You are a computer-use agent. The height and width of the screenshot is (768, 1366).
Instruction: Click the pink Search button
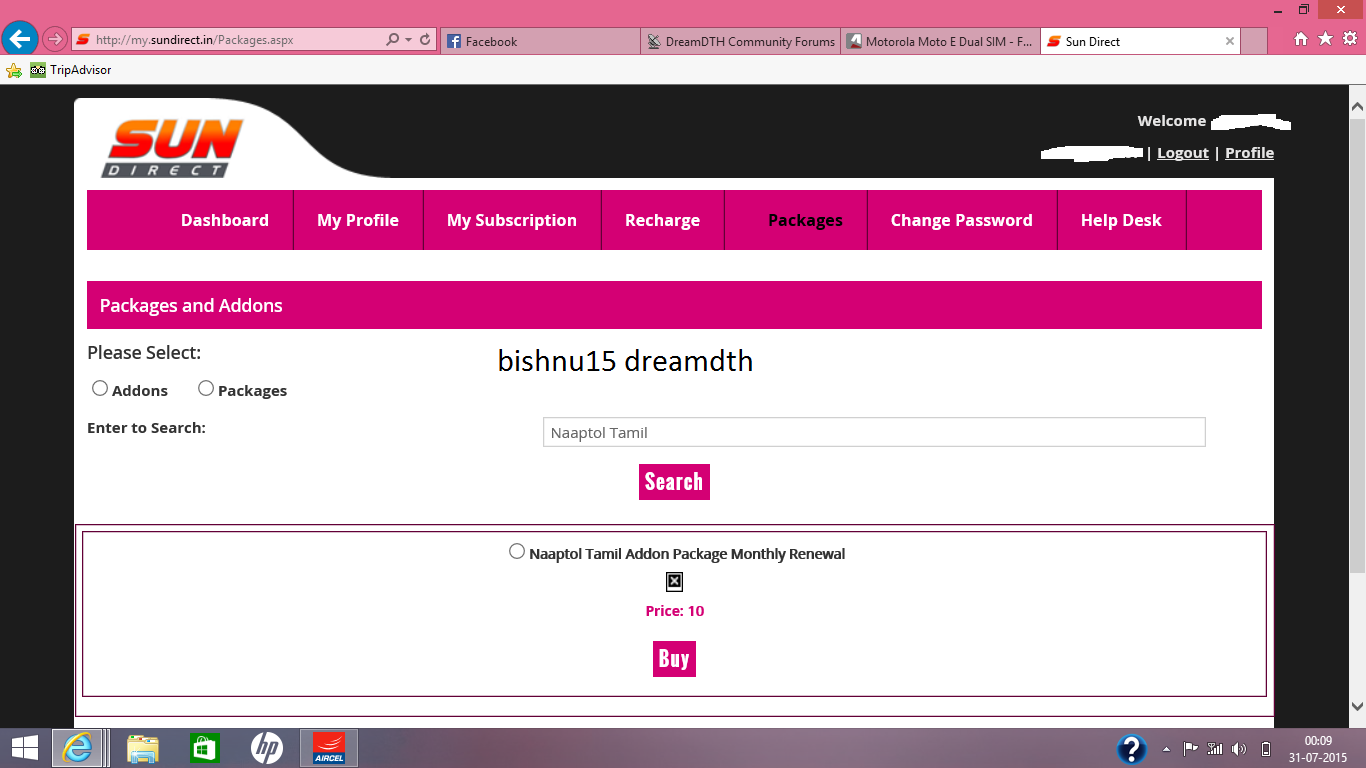coord(674,482)
